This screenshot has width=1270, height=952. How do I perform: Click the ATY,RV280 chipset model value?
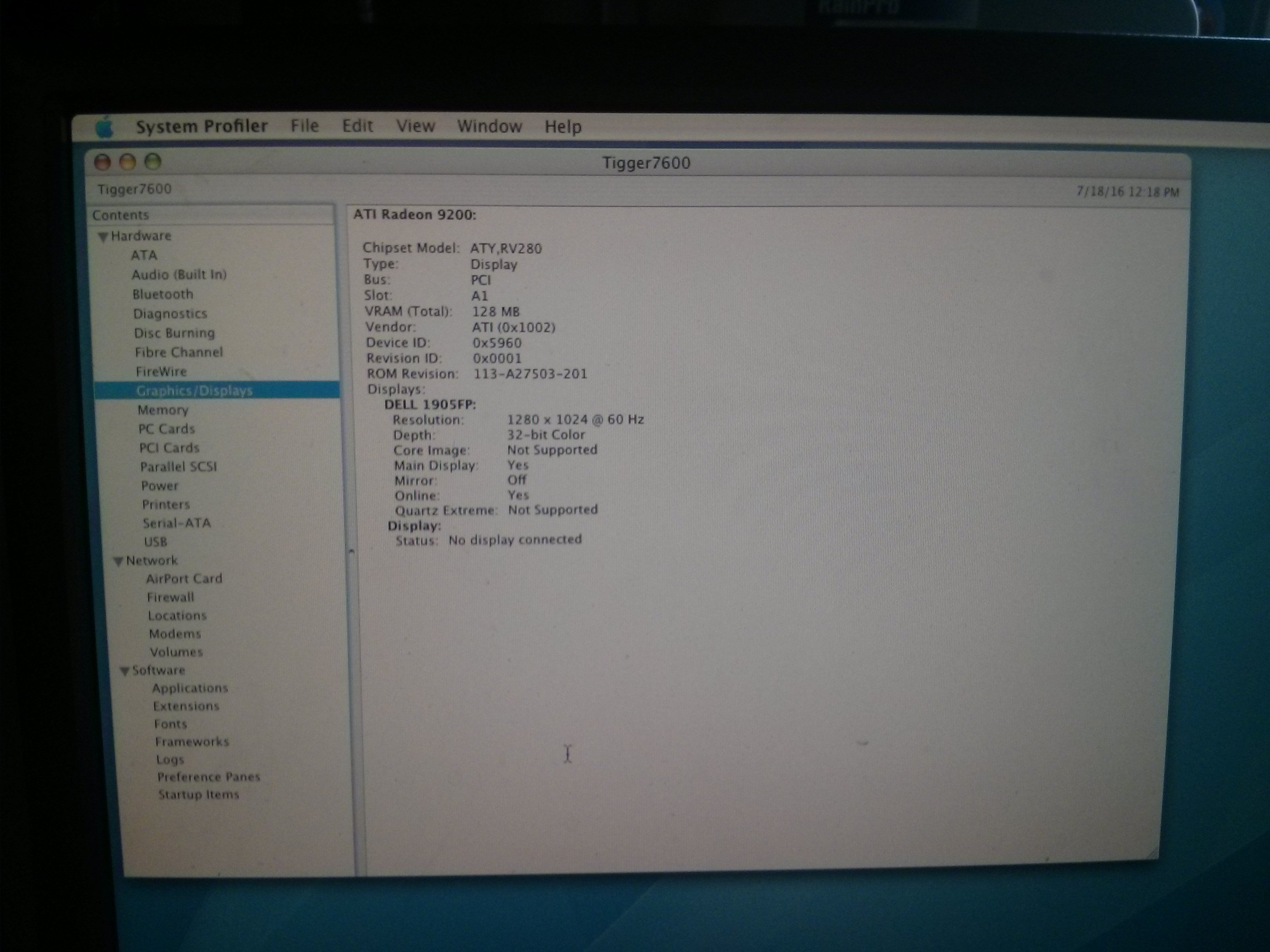[x=506, y=248]
